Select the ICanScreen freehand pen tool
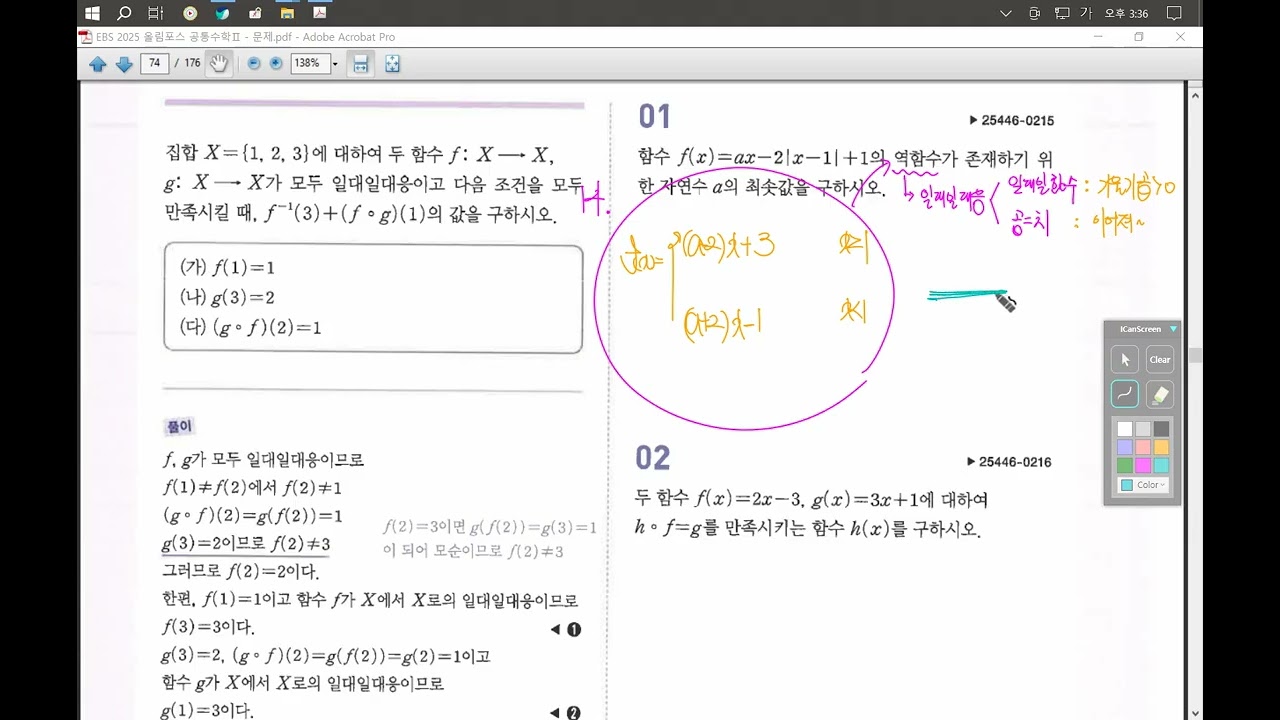The height and width of the screenshot is (720, 1280). click(x=1125, y=394)
